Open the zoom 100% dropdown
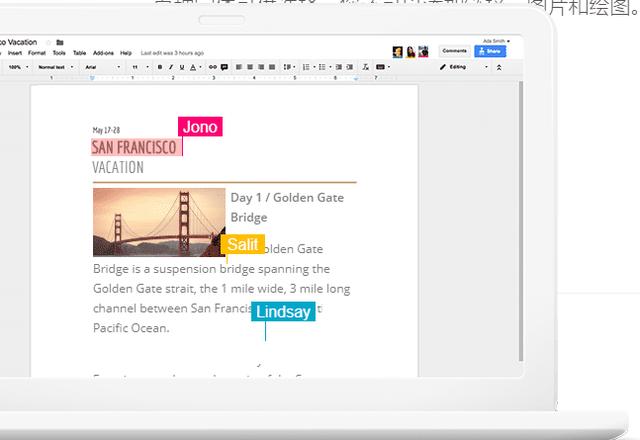 point(19,67)
